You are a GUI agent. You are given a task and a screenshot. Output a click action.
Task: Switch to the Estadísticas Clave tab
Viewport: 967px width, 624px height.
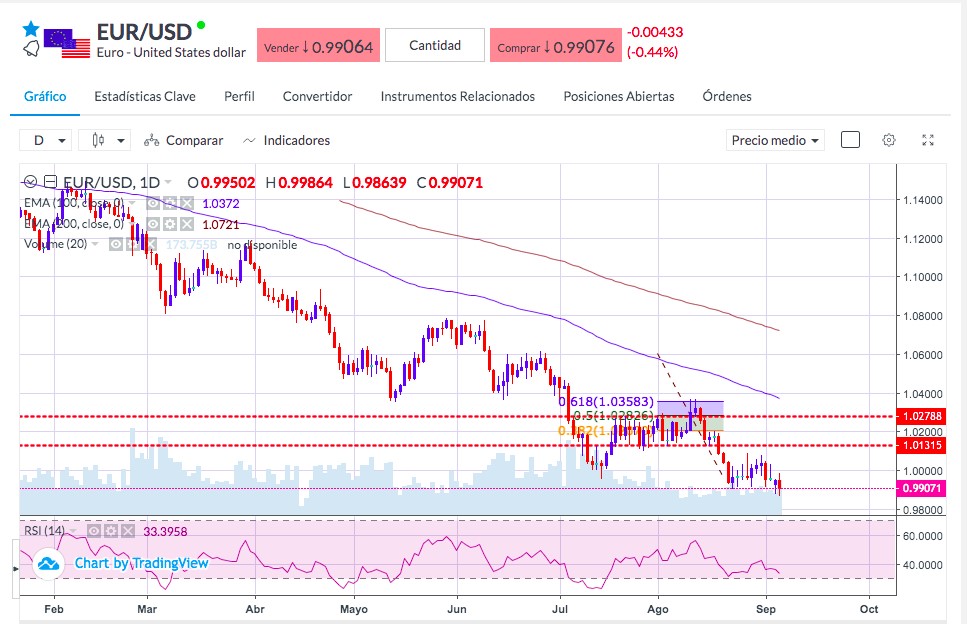145,96
